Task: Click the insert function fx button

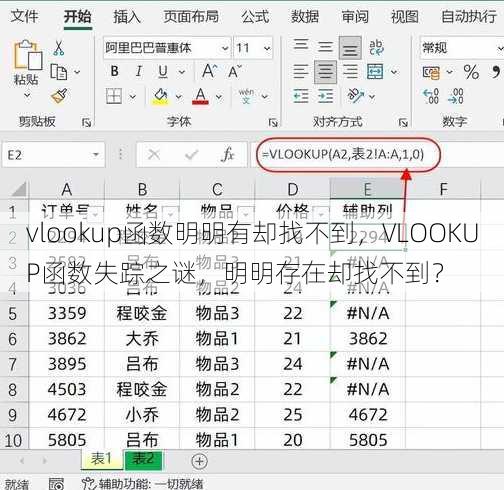Action: 228,155
